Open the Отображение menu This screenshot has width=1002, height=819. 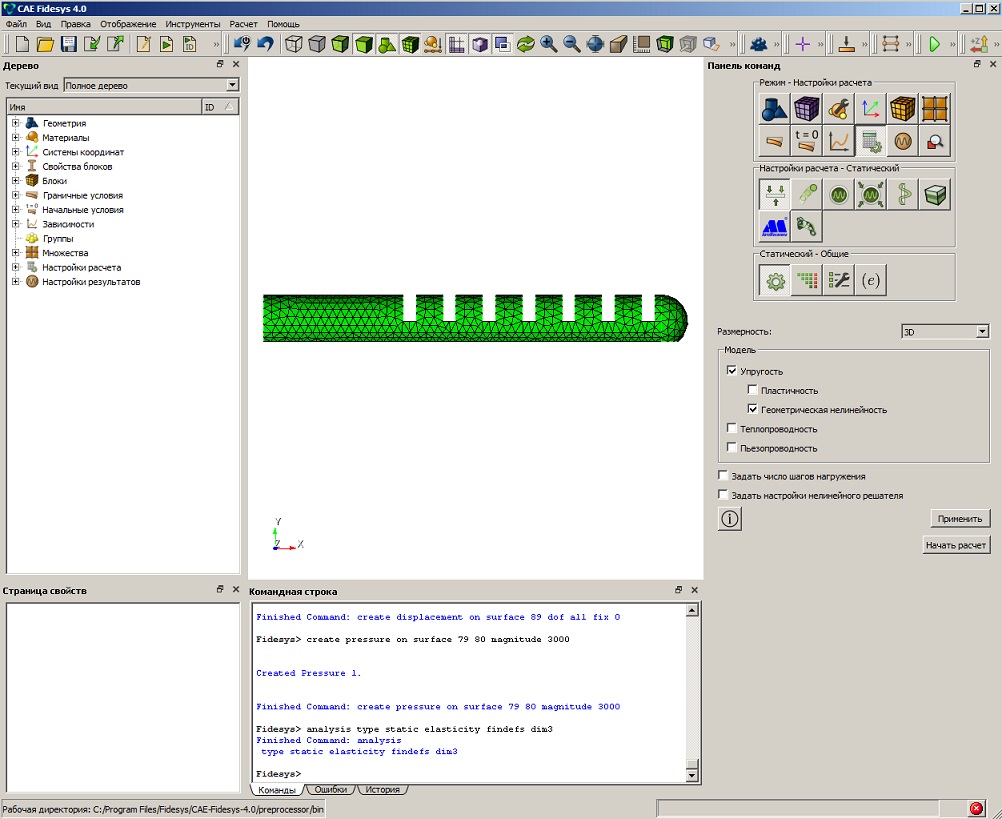point(128,24)
